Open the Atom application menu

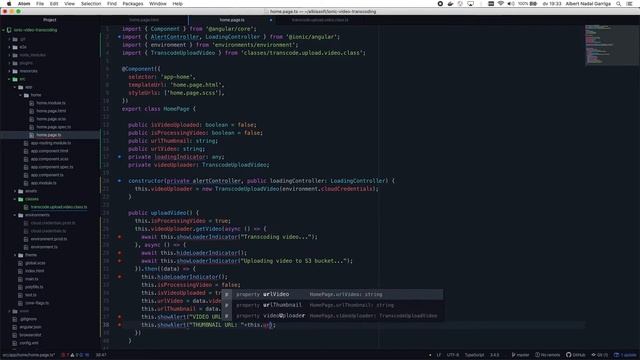click(24, 4)
